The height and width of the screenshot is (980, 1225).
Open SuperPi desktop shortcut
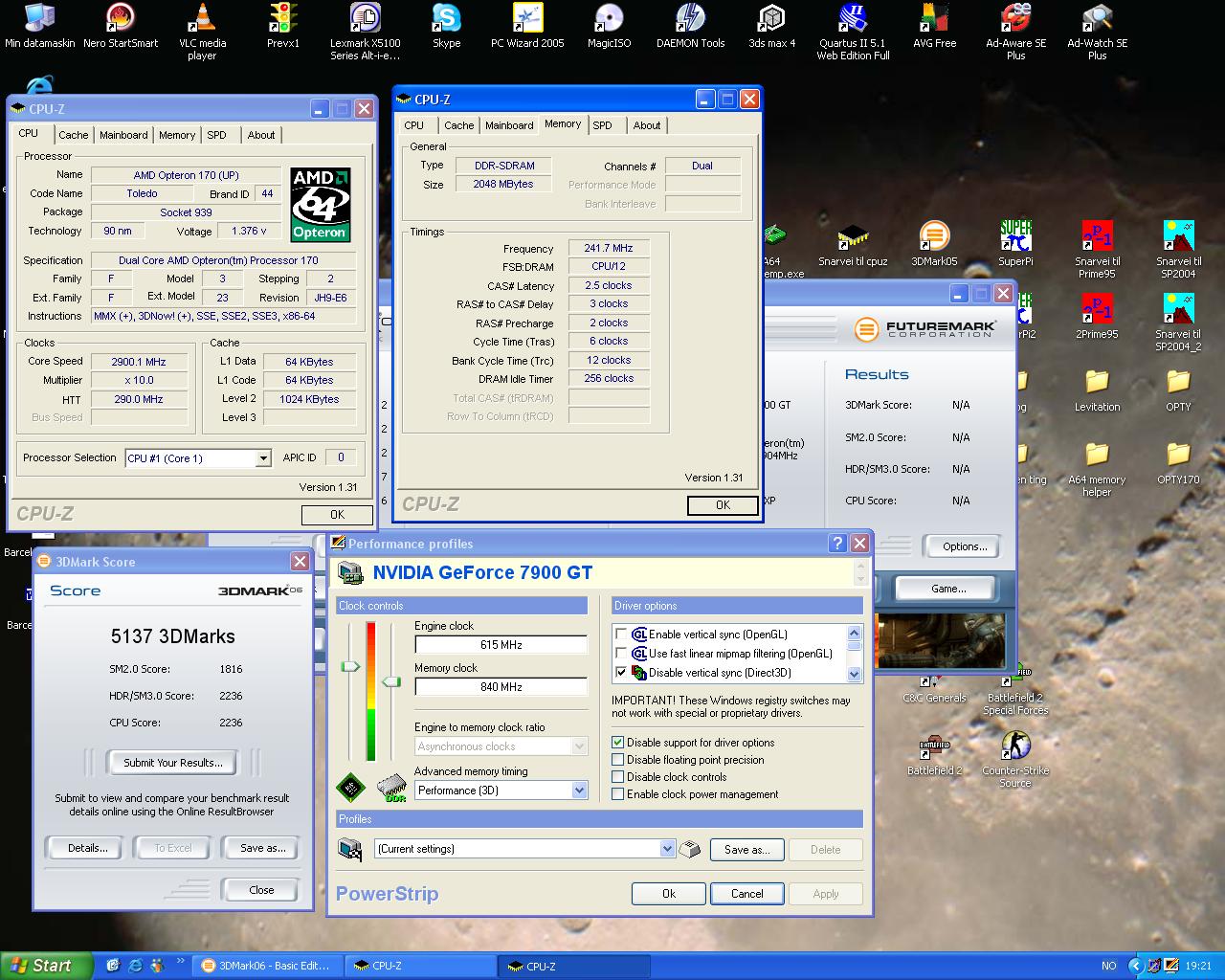pyautogui.click(x=1015, y=244)
